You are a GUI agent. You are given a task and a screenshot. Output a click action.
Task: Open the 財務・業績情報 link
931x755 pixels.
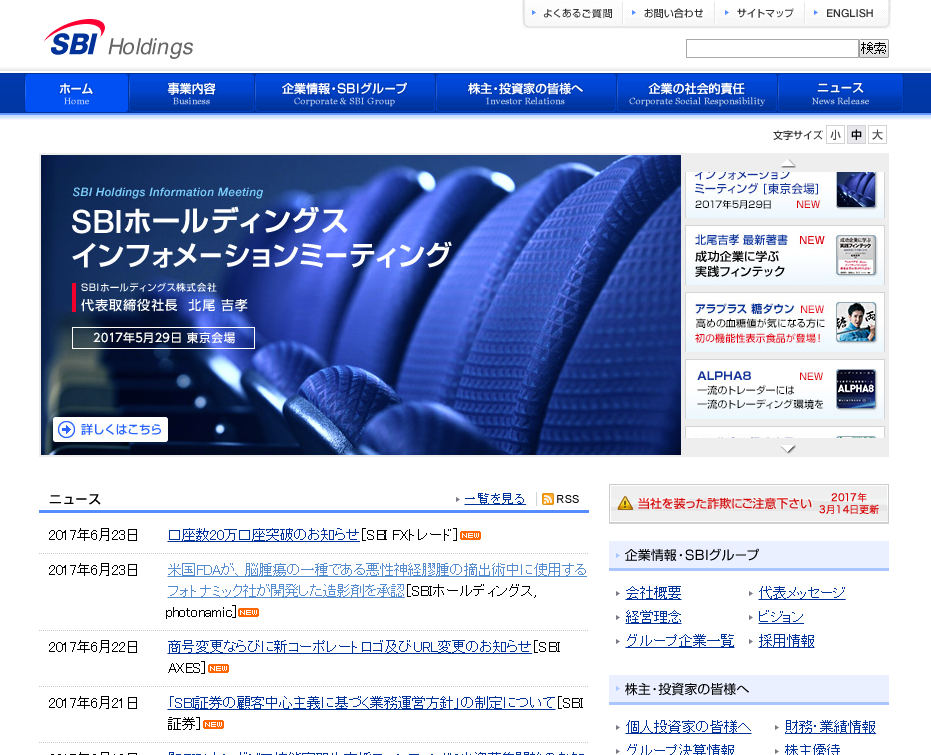point(830,727)
